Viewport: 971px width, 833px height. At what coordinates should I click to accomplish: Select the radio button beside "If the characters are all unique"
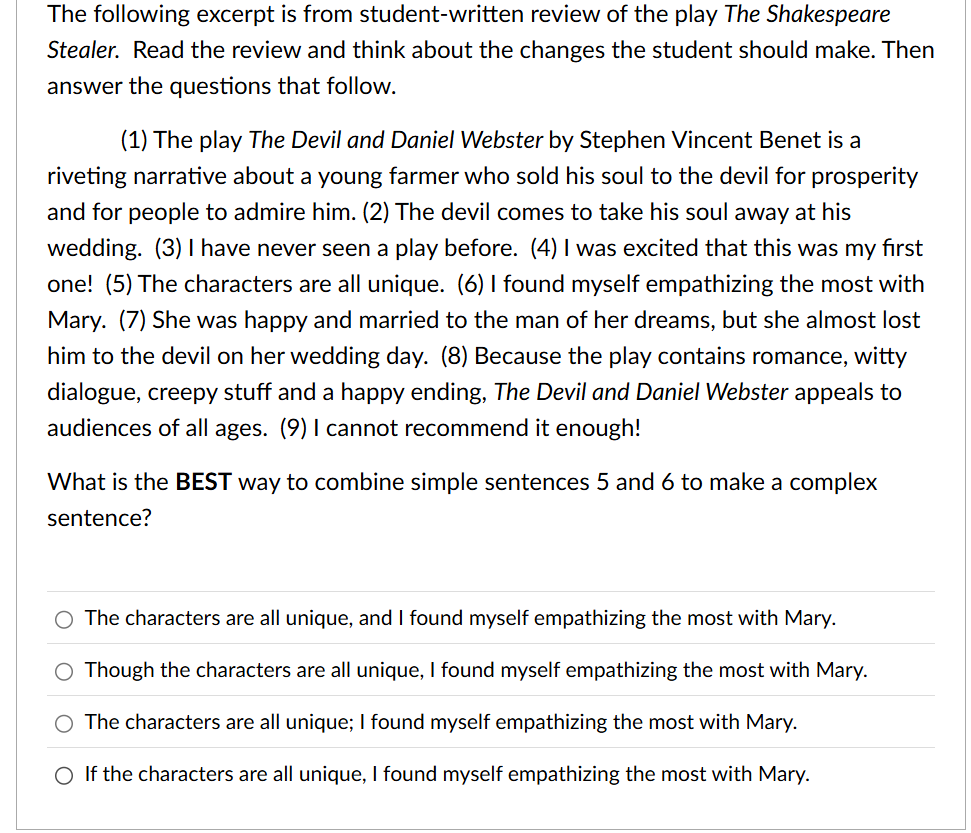[x=63, y=775]
